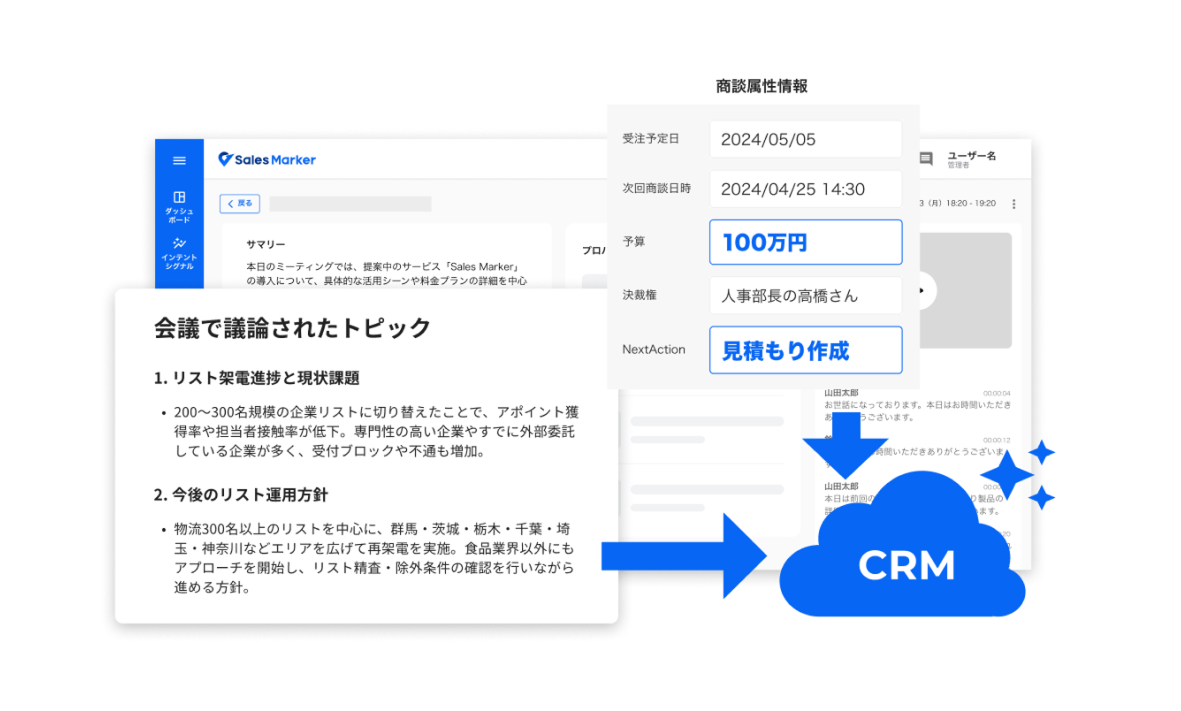1181x711 pixels.
Task: Click the 2. 今後のリスト運用方針 topic heading
Action: pos(240,495)
